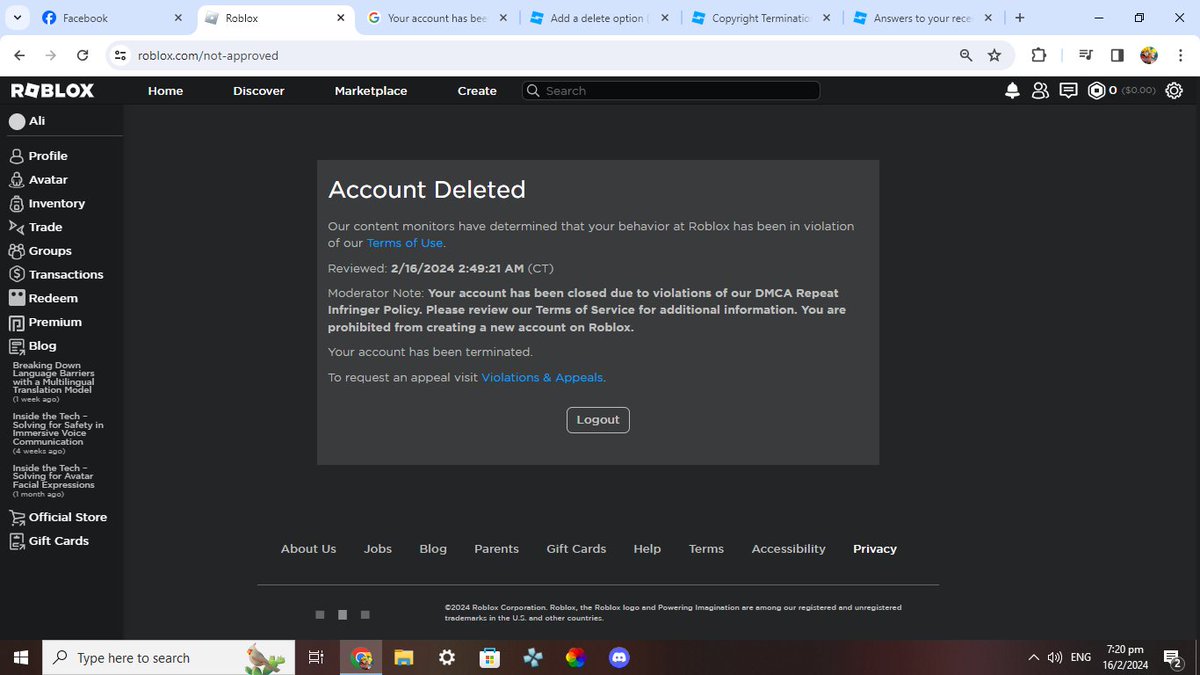Open Discord from the taskbar
Screen dimensions: 1200x675
click(x=619, y=658)
